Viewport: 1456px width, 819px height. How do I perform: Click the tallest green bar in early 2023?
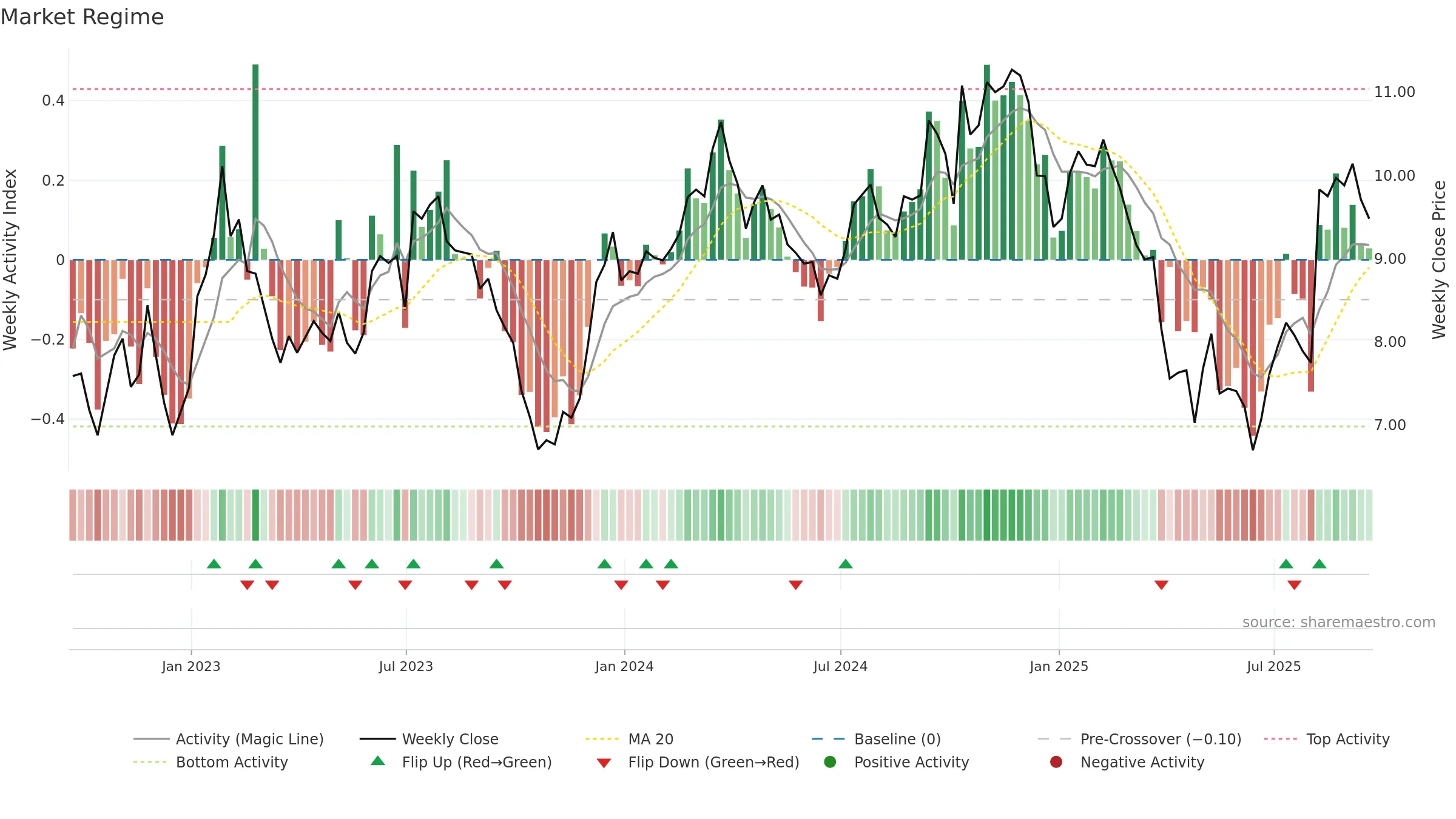click(255, 162)
